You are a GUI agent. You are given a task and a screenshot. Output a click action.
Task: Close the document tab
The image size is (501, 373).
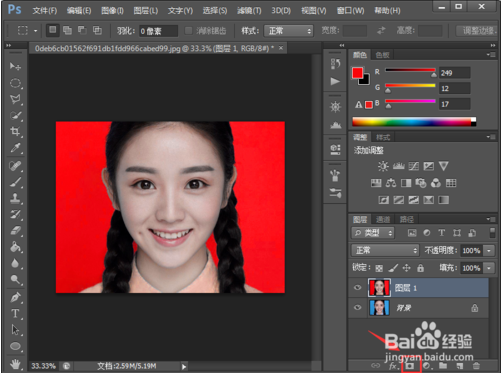tap(281, 48)
